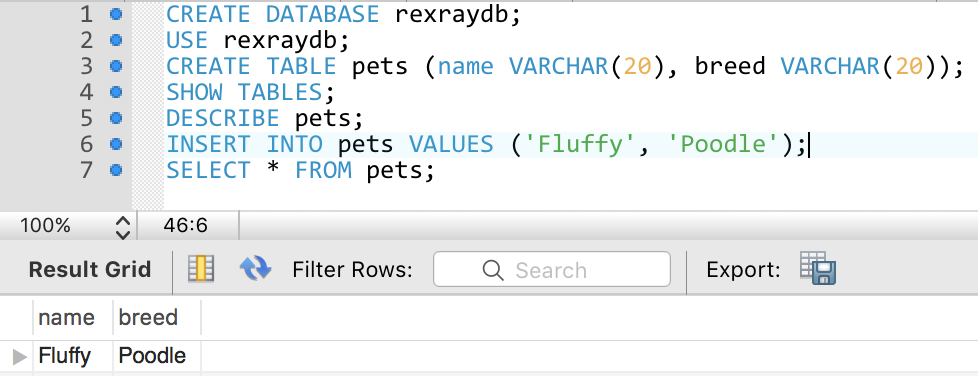Click the 'breed' column header
The height and width of the screenshot is (376, 978).
point(148,317)
